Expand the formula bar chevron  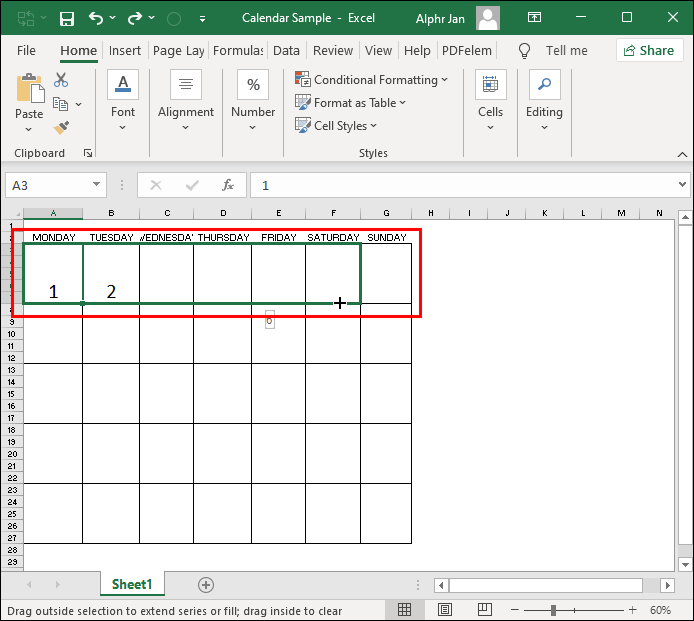point(682,185)
